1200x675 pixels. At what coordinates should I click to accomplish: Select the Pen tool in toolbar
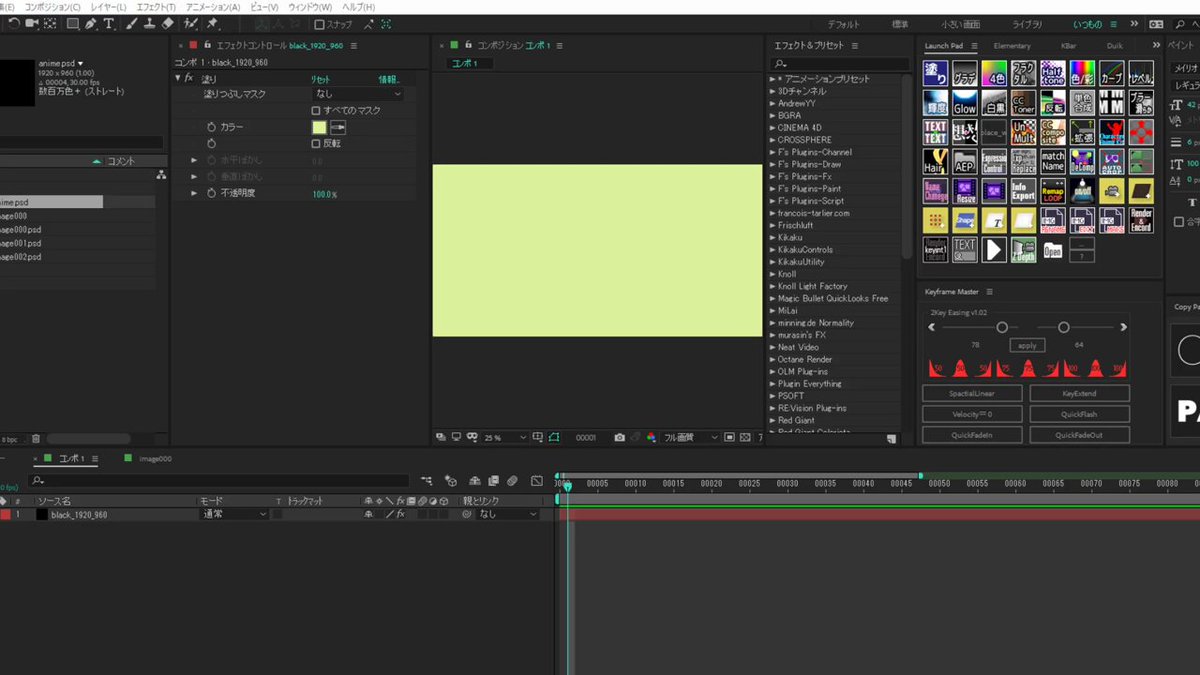tap(91, 23)
